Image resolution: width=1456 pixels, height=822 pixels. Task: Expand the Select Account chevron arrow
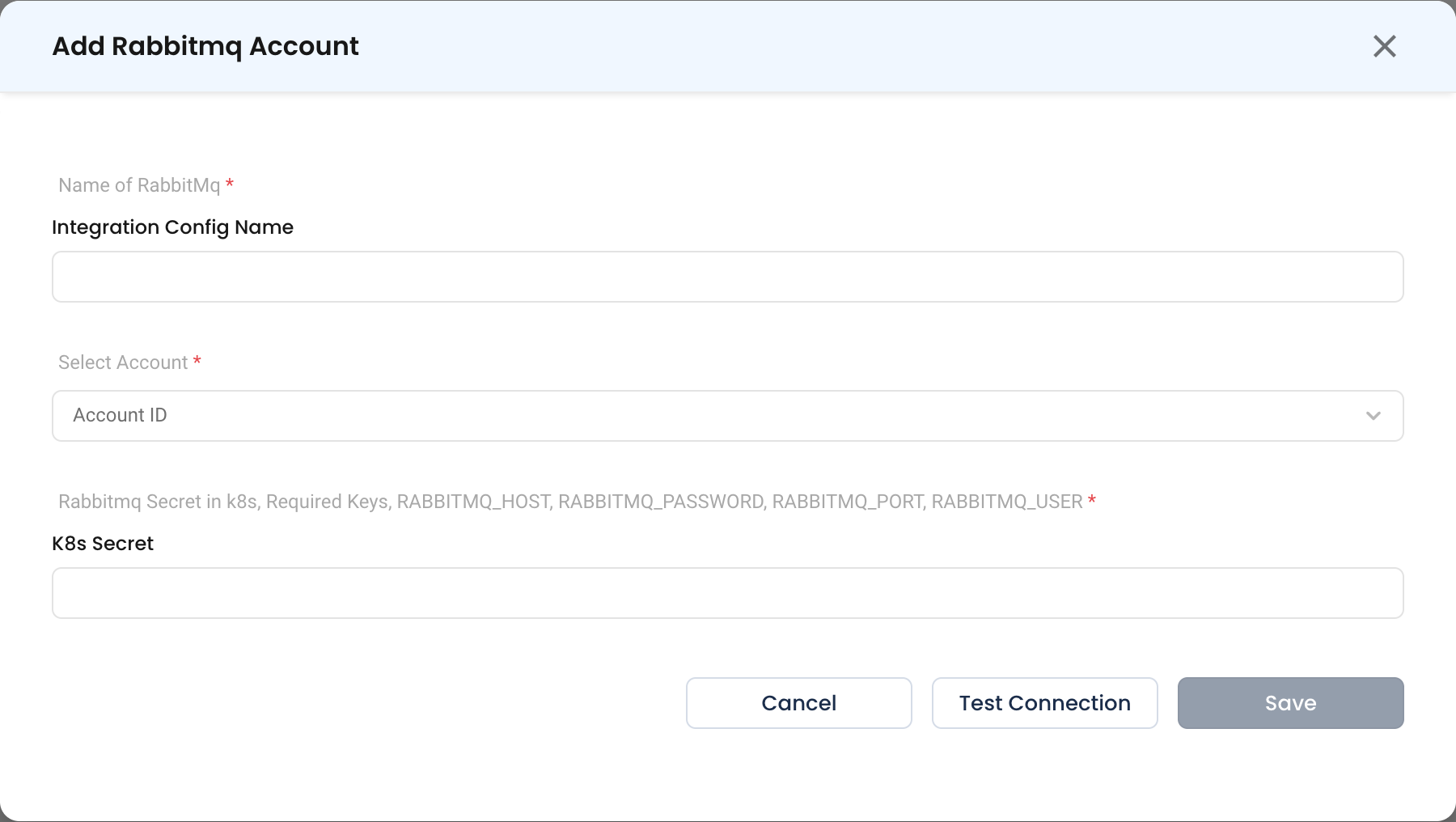pos(1373,416)
